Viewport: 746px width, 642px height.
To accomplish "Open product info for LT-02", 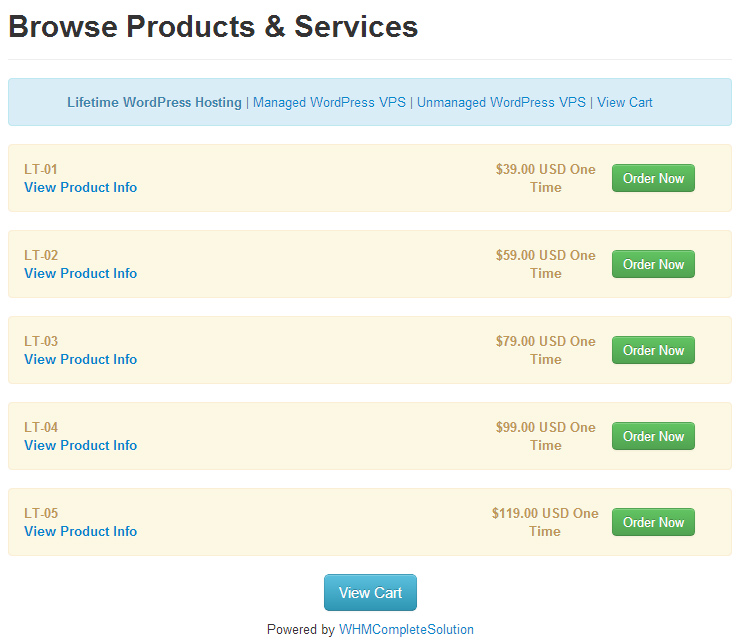I will pos(80,273).
